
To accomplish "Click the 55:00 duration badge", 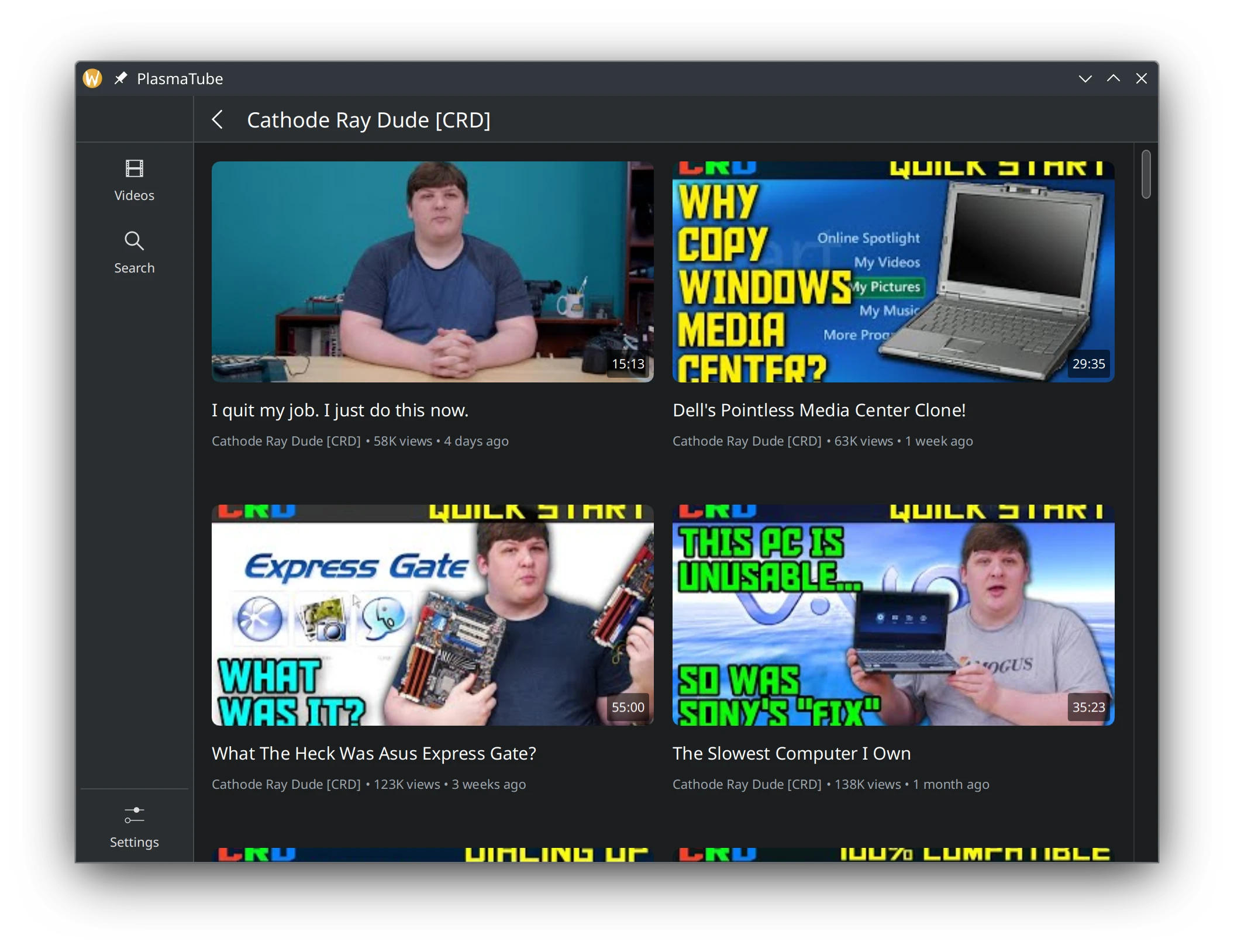I will coord(628,707).
